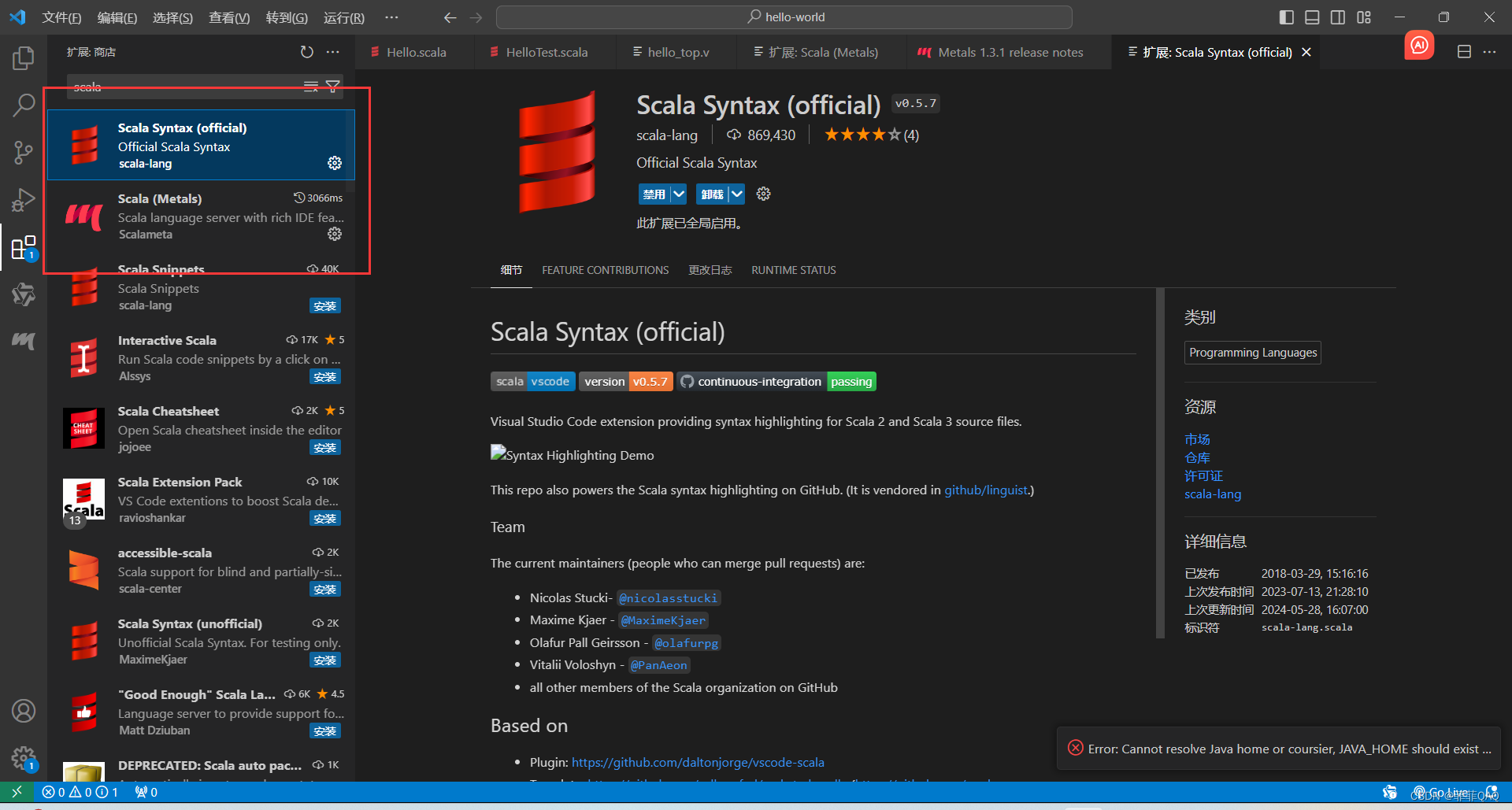
Task: Install the accessible-scala extension
Action: coord(325,590)
